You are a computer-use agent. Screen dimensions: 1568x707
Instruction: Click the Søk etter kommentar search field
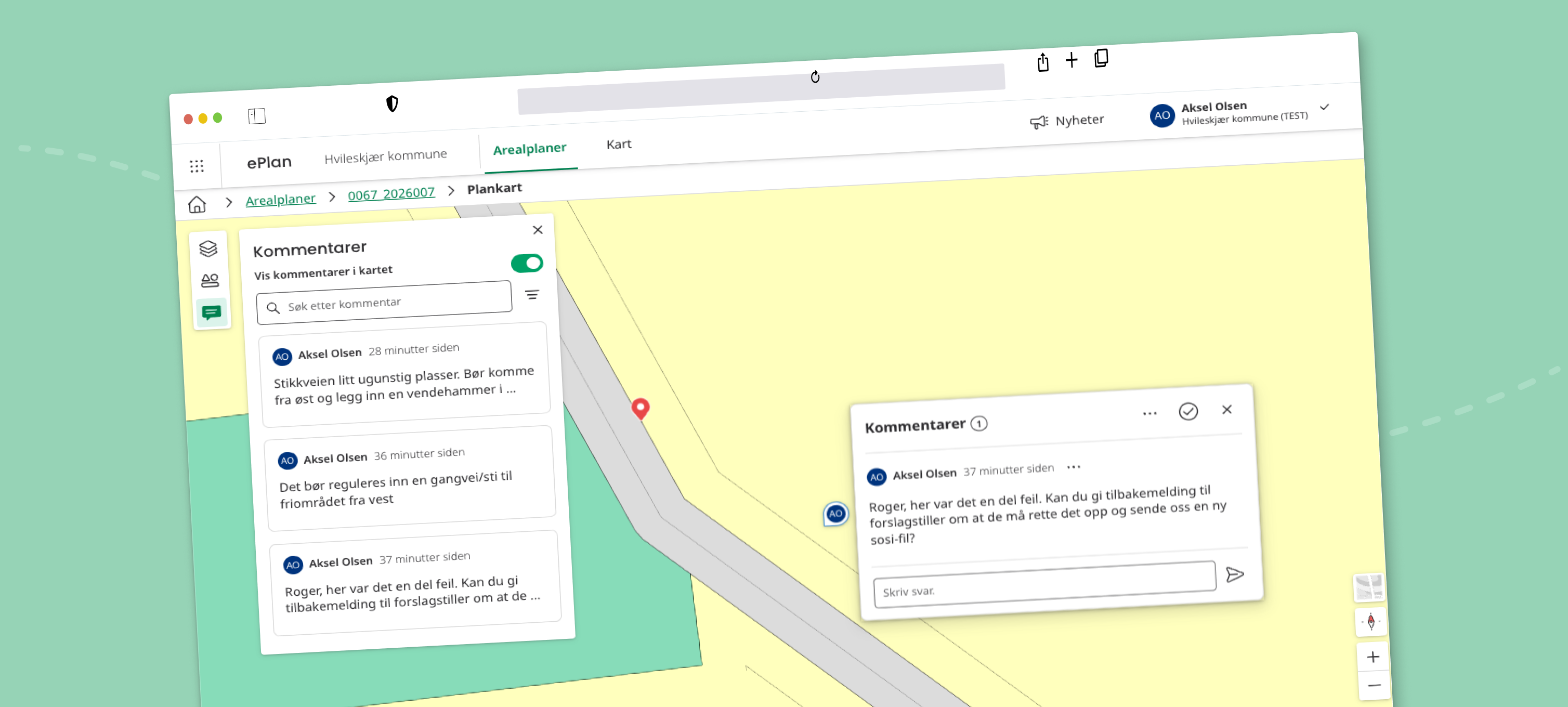[384, 303]
